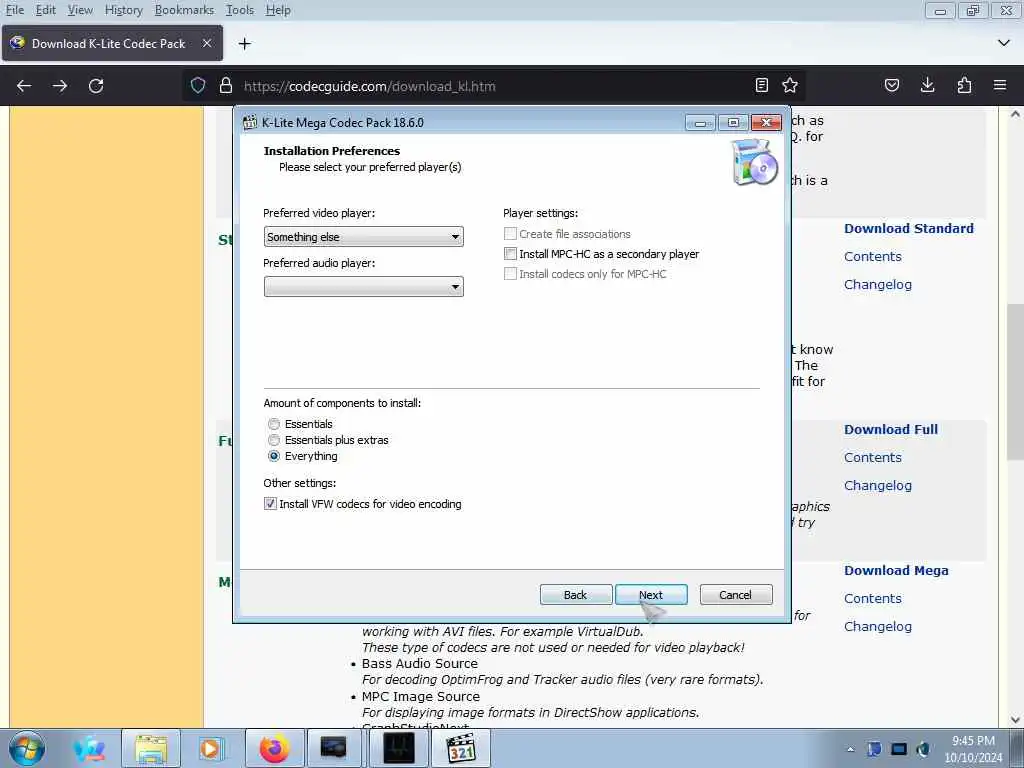Open Contents link under Download Standard
The height and width of the screenshot is (768, 1024).
point(872,257)
